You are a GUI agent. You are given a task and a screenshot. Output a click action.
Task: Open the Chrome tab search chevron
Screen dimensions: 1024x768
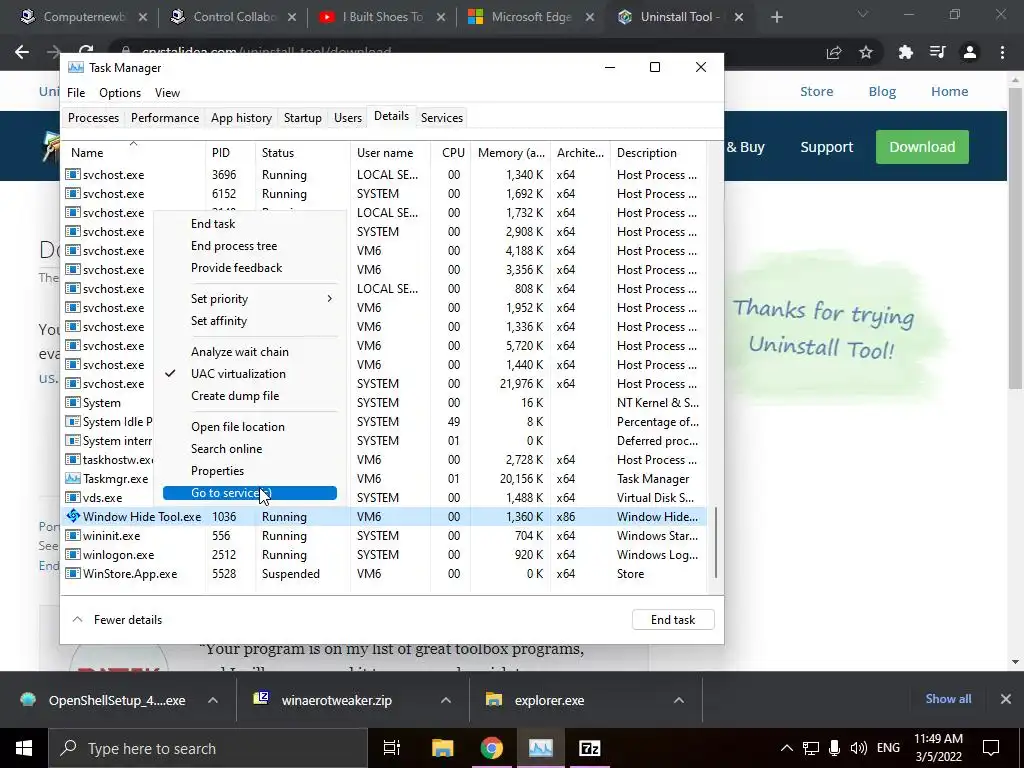click(x=863, y=14)
